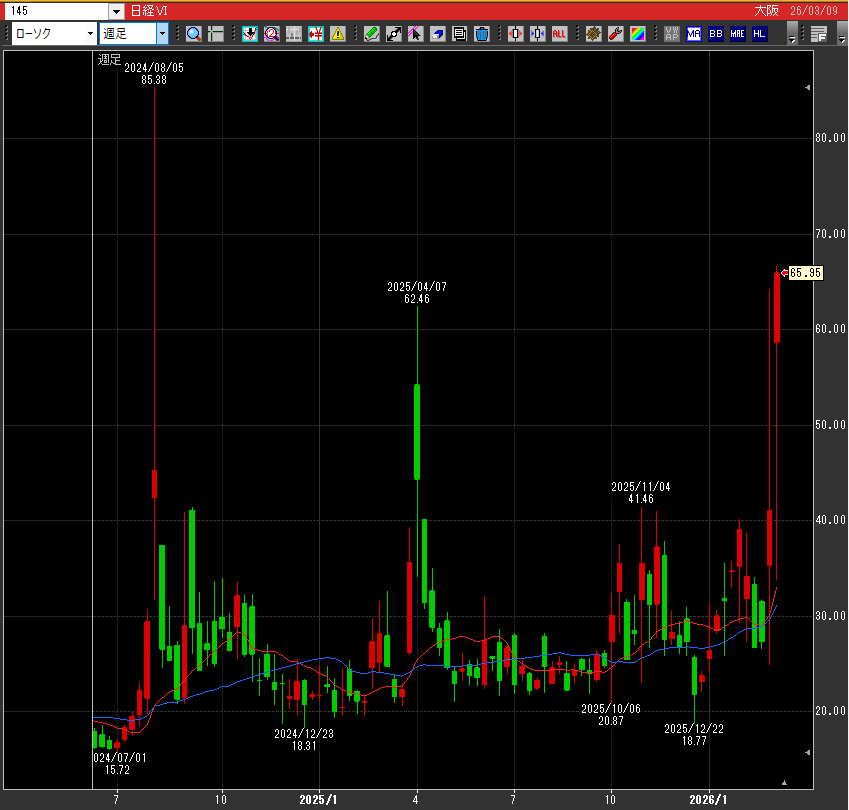Open the red wrench settings tool
Viewport: 849px width, 810px height.
point(616,34)
